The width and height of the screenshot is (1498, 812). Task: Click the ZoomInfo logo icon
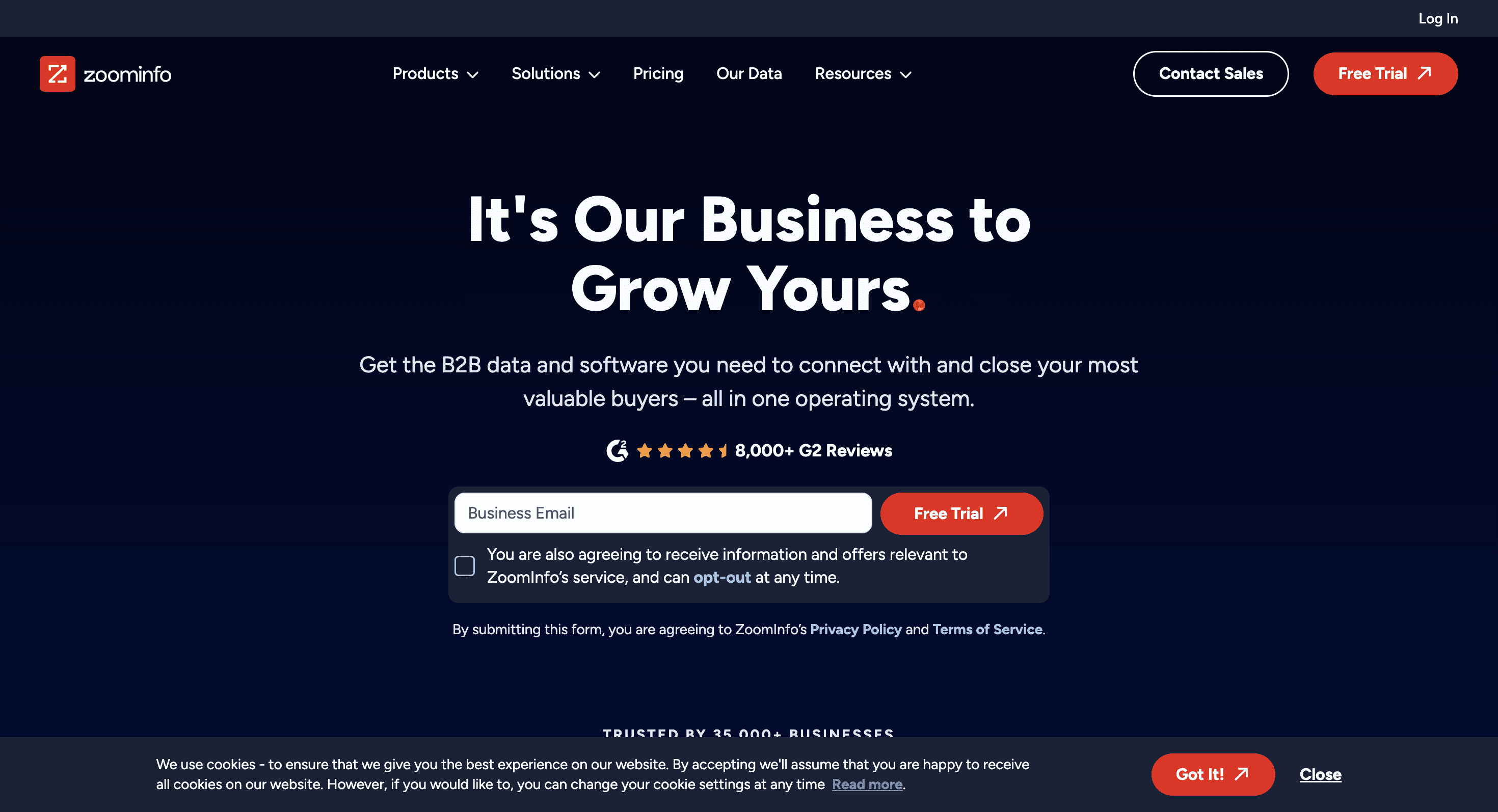[x=57, y=74]
